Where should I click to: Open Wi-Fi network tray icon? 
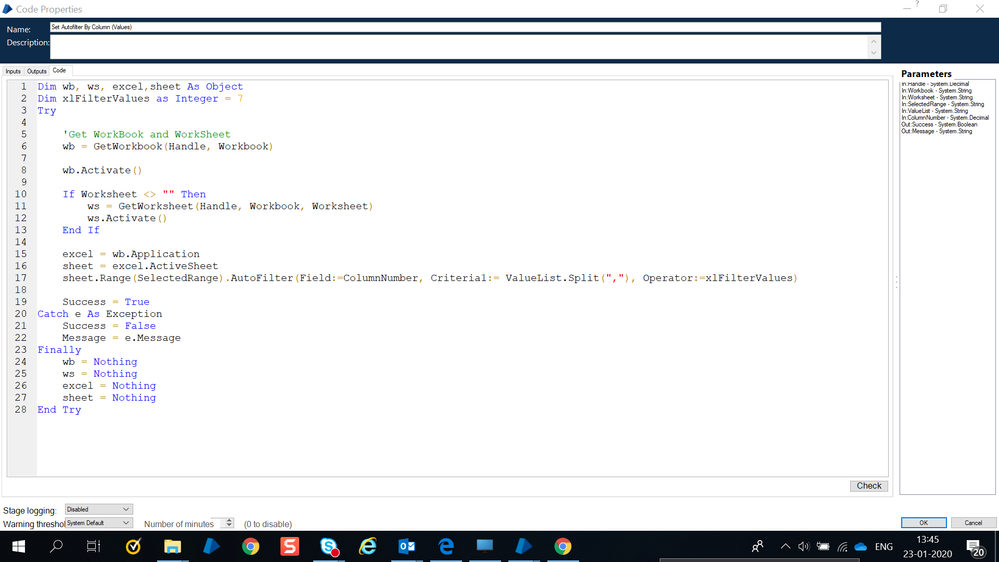tap(842, 546)
